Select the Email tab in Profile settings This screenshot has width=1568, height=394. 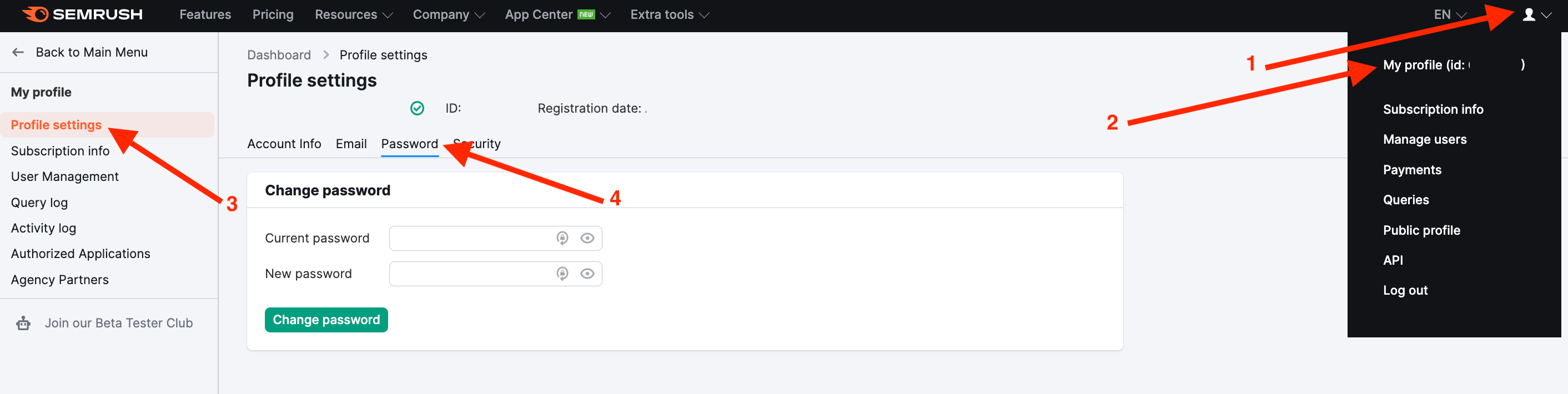351,144
